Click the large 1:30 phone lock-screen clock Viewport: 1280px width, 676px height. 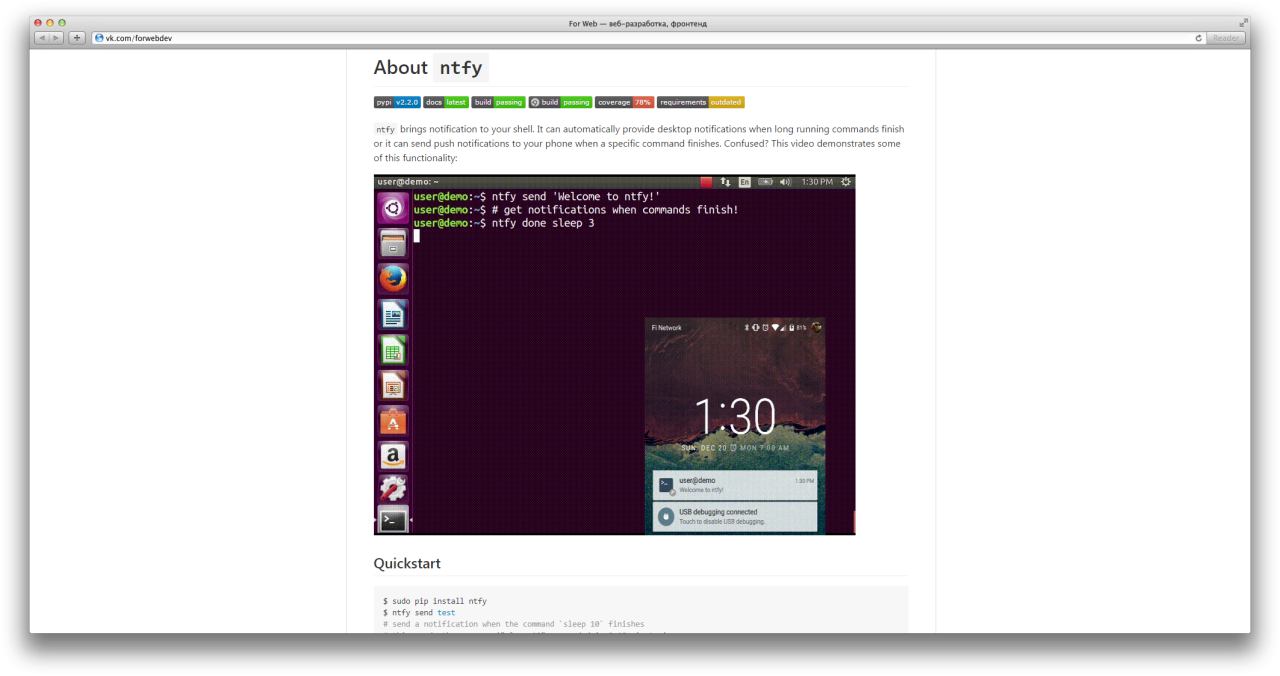pyautogui.click(x=735, y=418)
